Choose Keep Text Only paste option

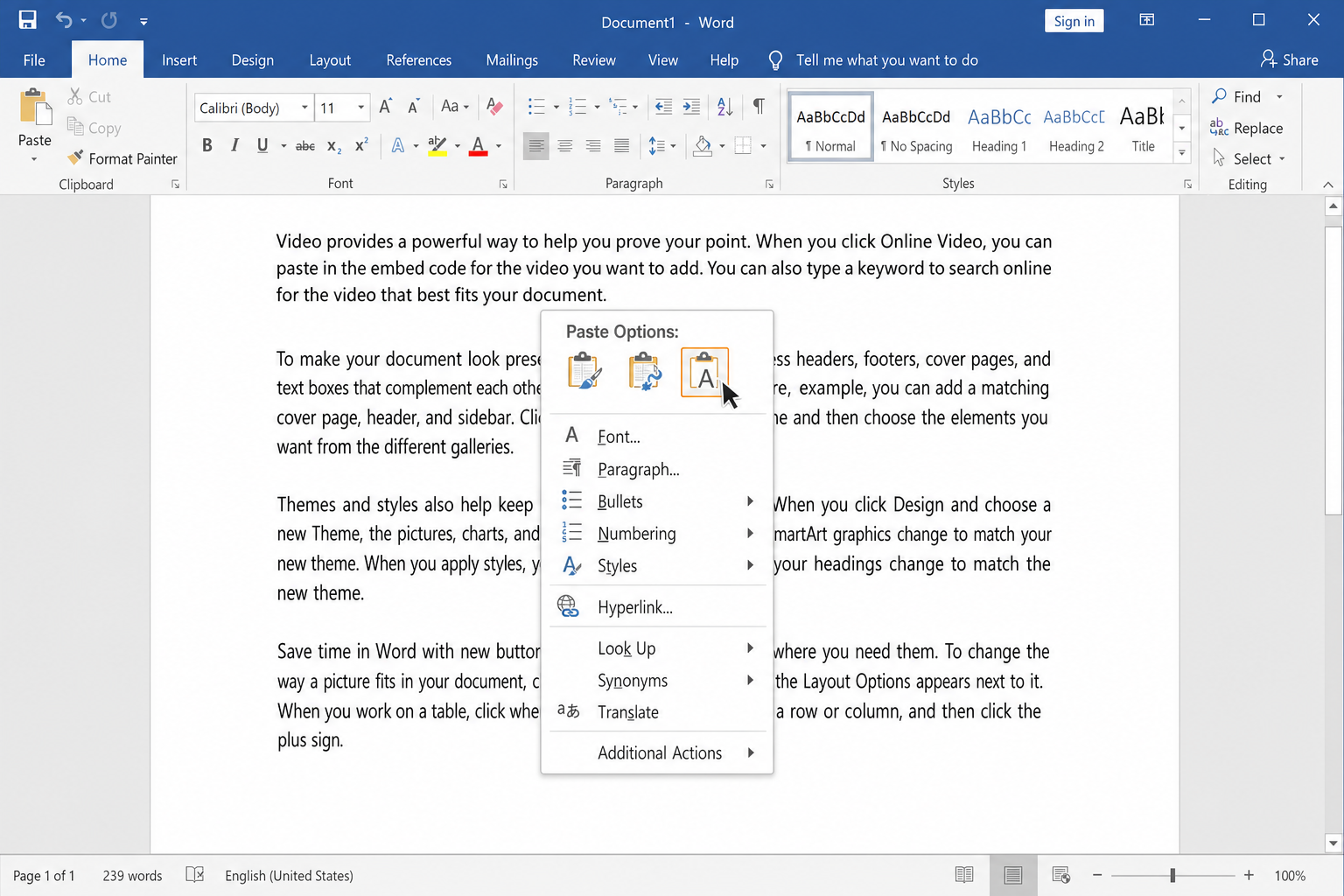point(704,372)
